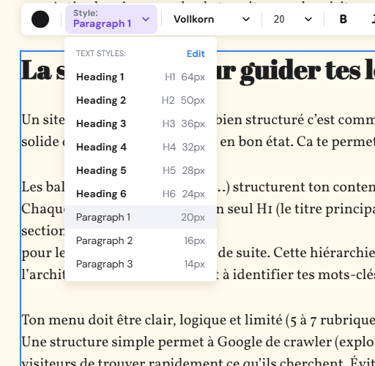The width and height of the screenshot is (375, 366).
Task: Click Edit in text styles panel
Action: pos(196,54)
